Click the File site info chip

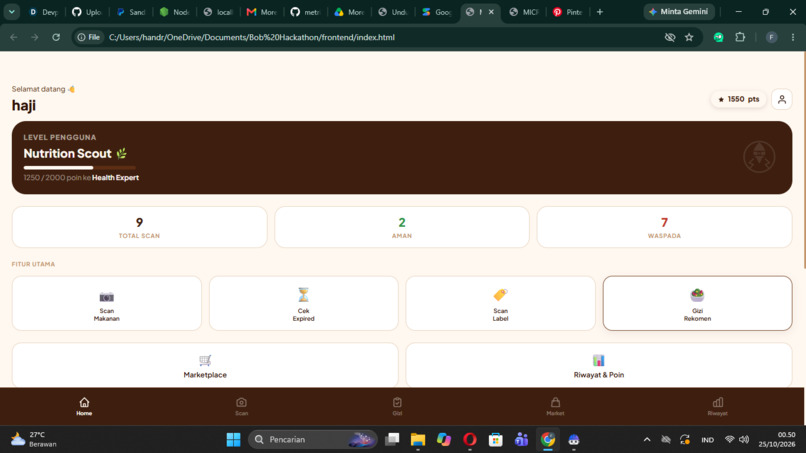[x=88, y=37]
